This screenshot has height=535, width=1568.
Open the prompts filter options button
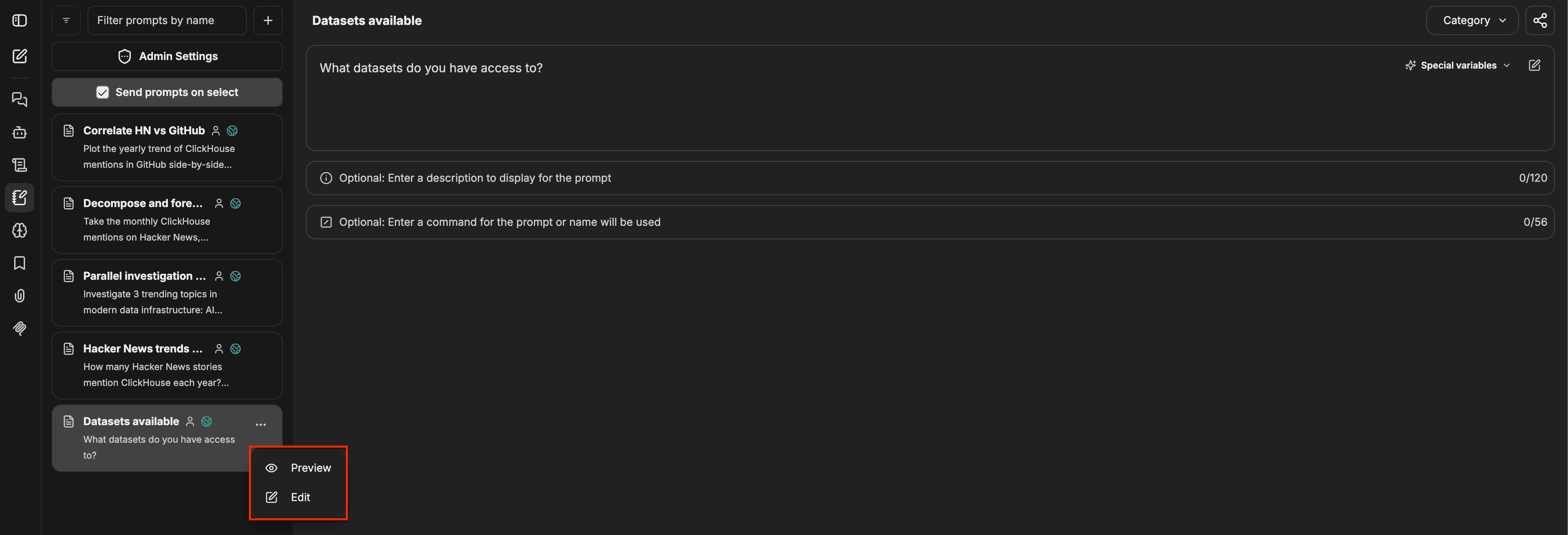[66, 21]
